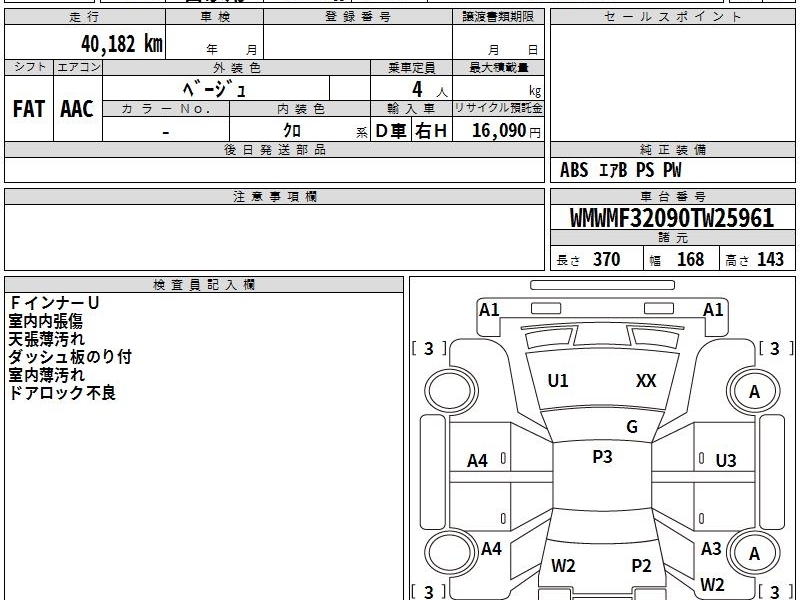Click the シフト label
This screenshot has height=600, width=800.
pos(29,67)
